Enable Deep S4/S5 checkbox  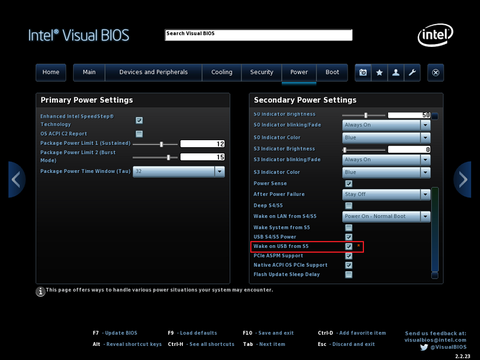coord(349,205)
